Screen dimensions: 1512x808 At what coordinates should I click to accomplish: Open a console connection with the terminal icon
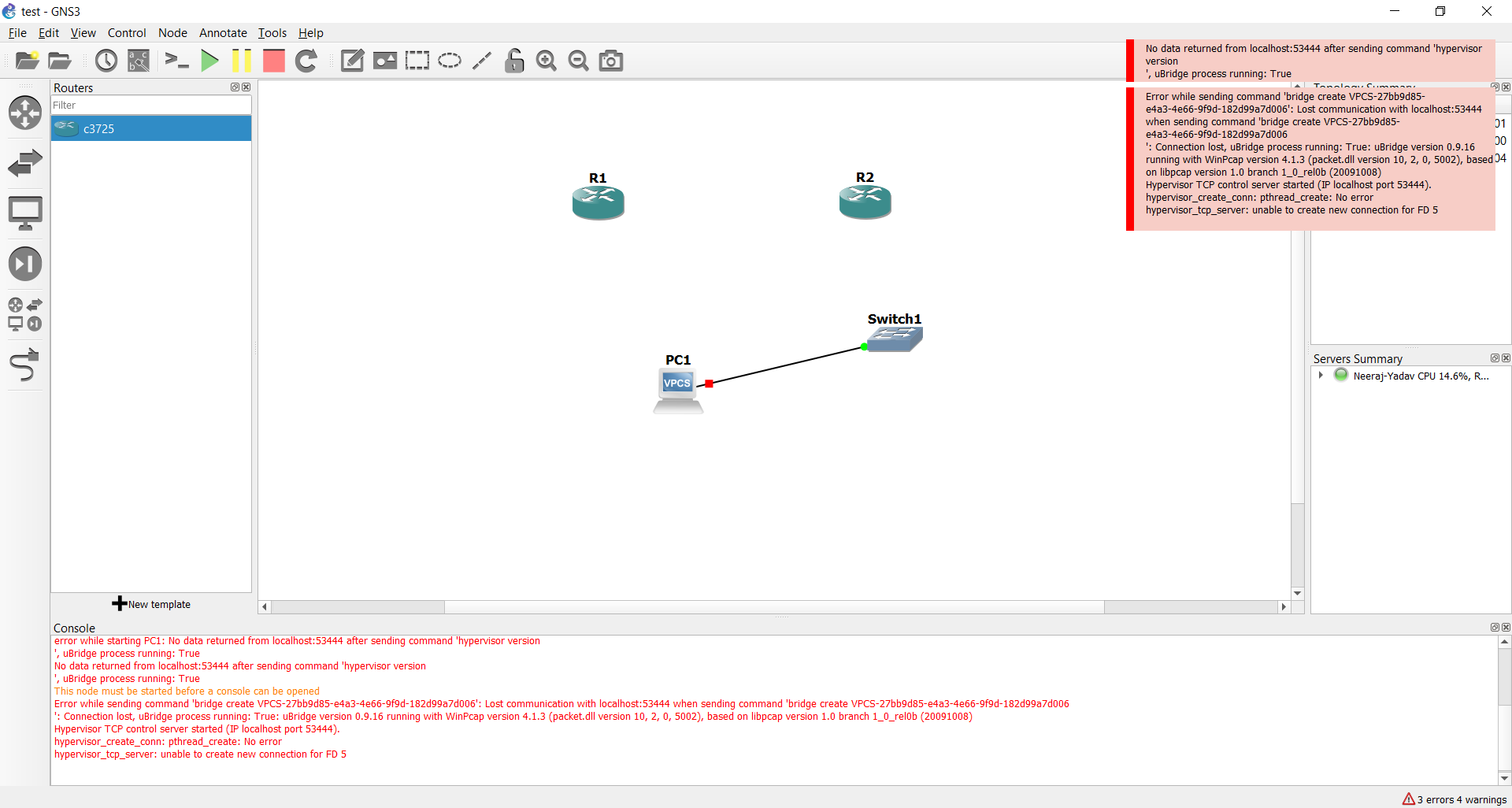click(176, 61)
